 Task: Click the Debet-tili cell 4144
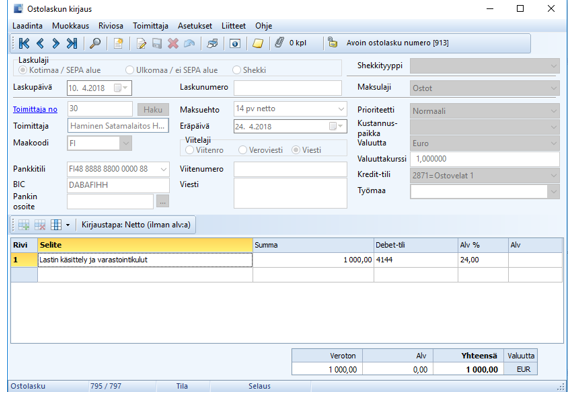[x=416, y=260]
